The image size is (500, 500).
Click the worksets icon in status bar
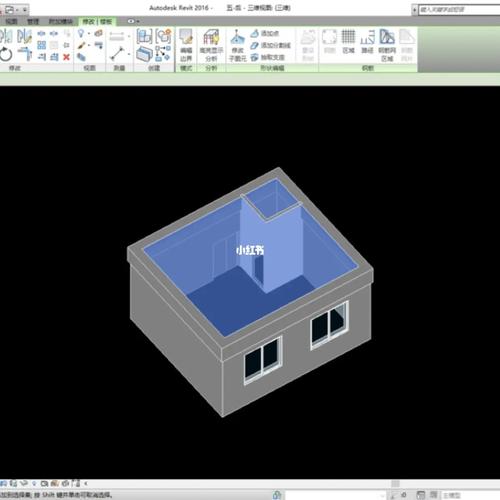tap(276, 495)
